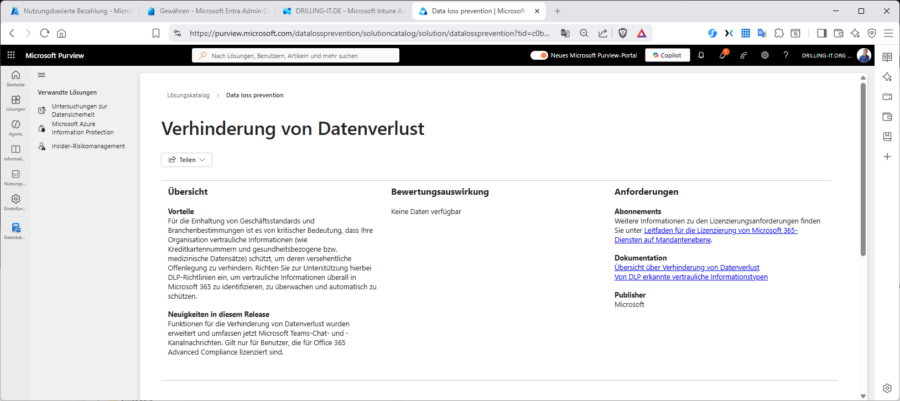Switch to Nutzungsbasierte Bezahlung tab
The image size is (900, 401).
point(71,11)
